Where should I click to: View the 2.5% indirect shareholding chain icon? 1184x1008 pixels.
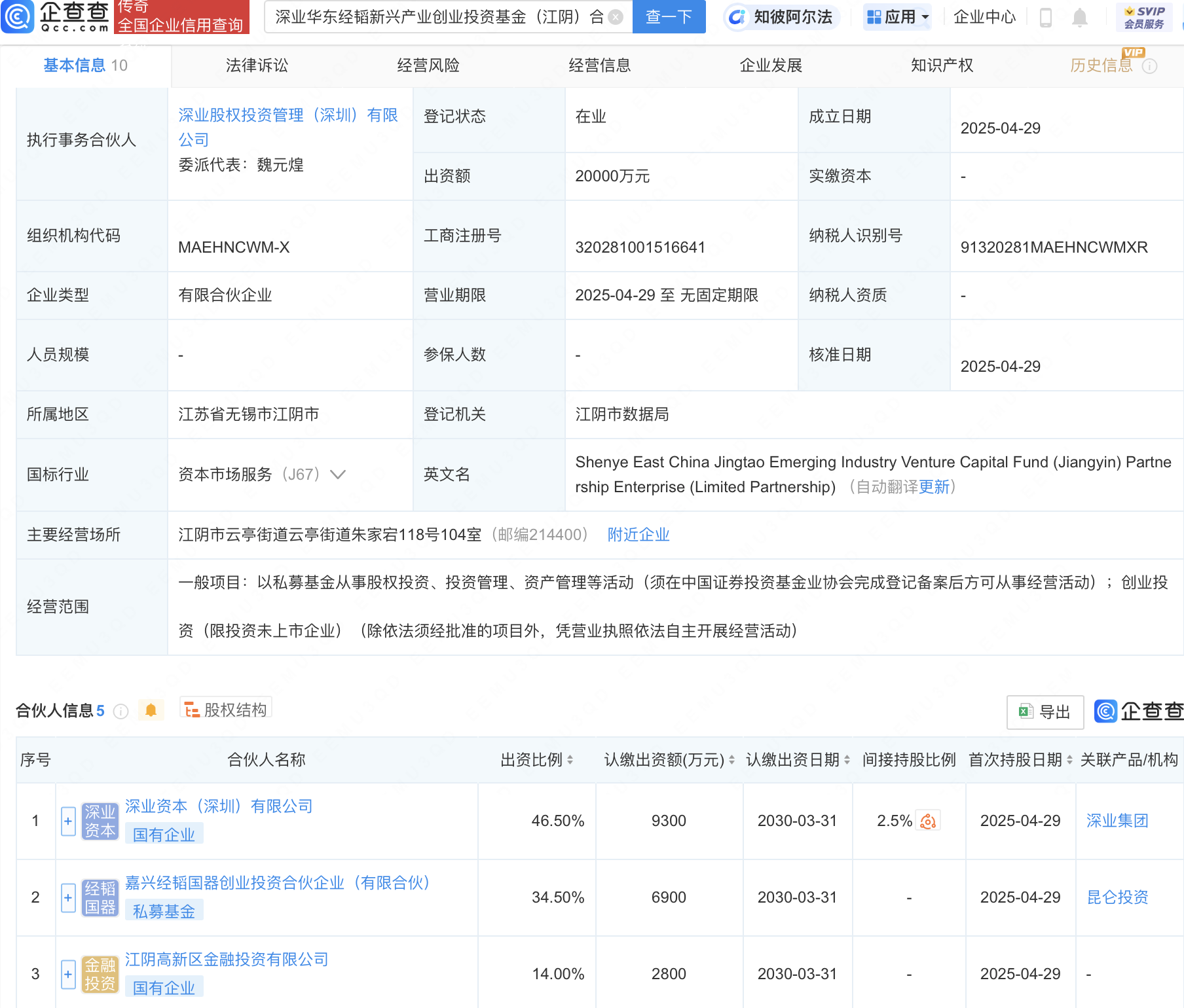click(928, 821)
